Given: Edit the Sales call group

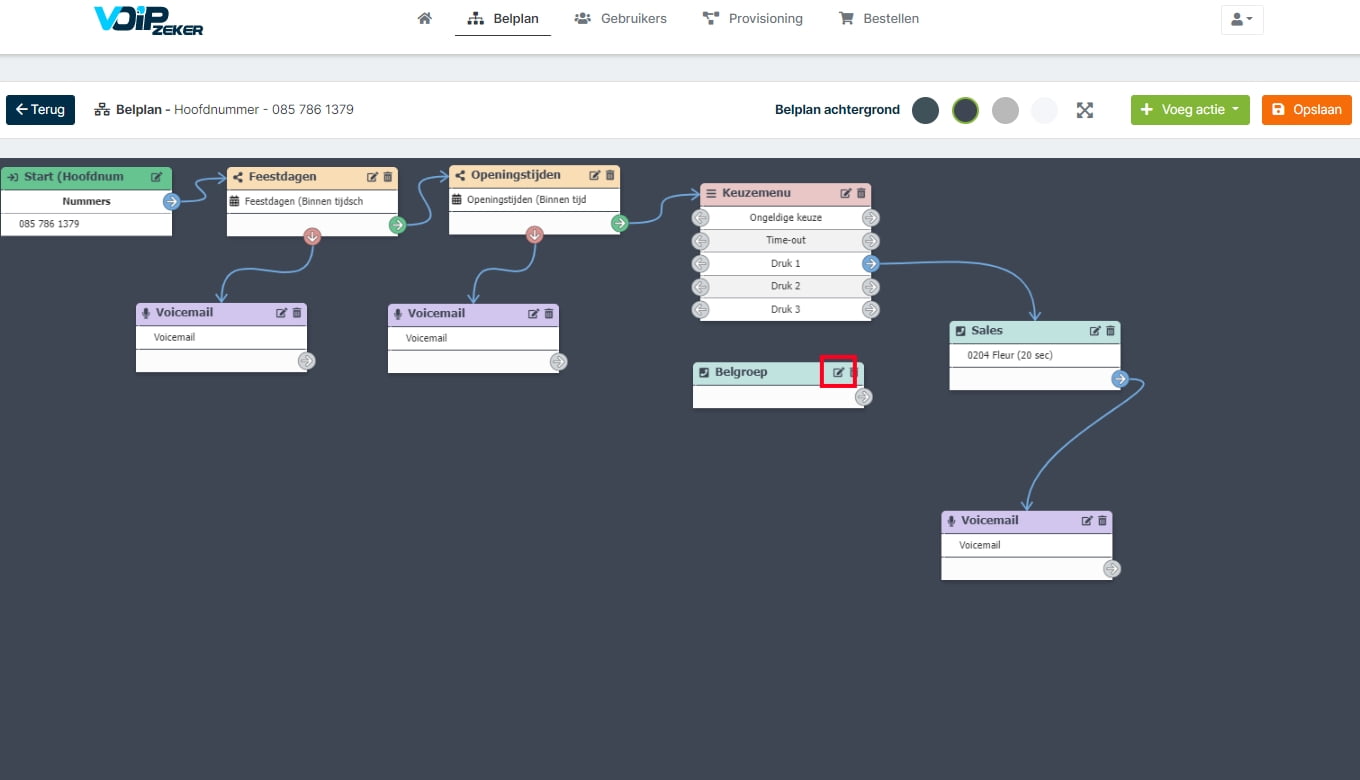Looking at the screenshot, I should pyautogui.click(x=1095, y=331).
